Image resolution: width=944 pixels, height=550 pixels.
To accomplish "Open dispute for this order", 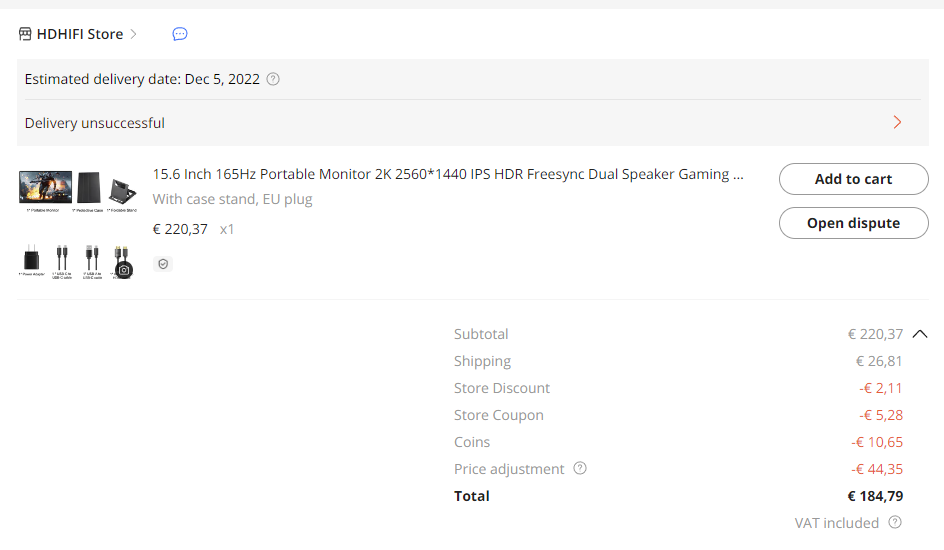I will (x=854, y=223).
